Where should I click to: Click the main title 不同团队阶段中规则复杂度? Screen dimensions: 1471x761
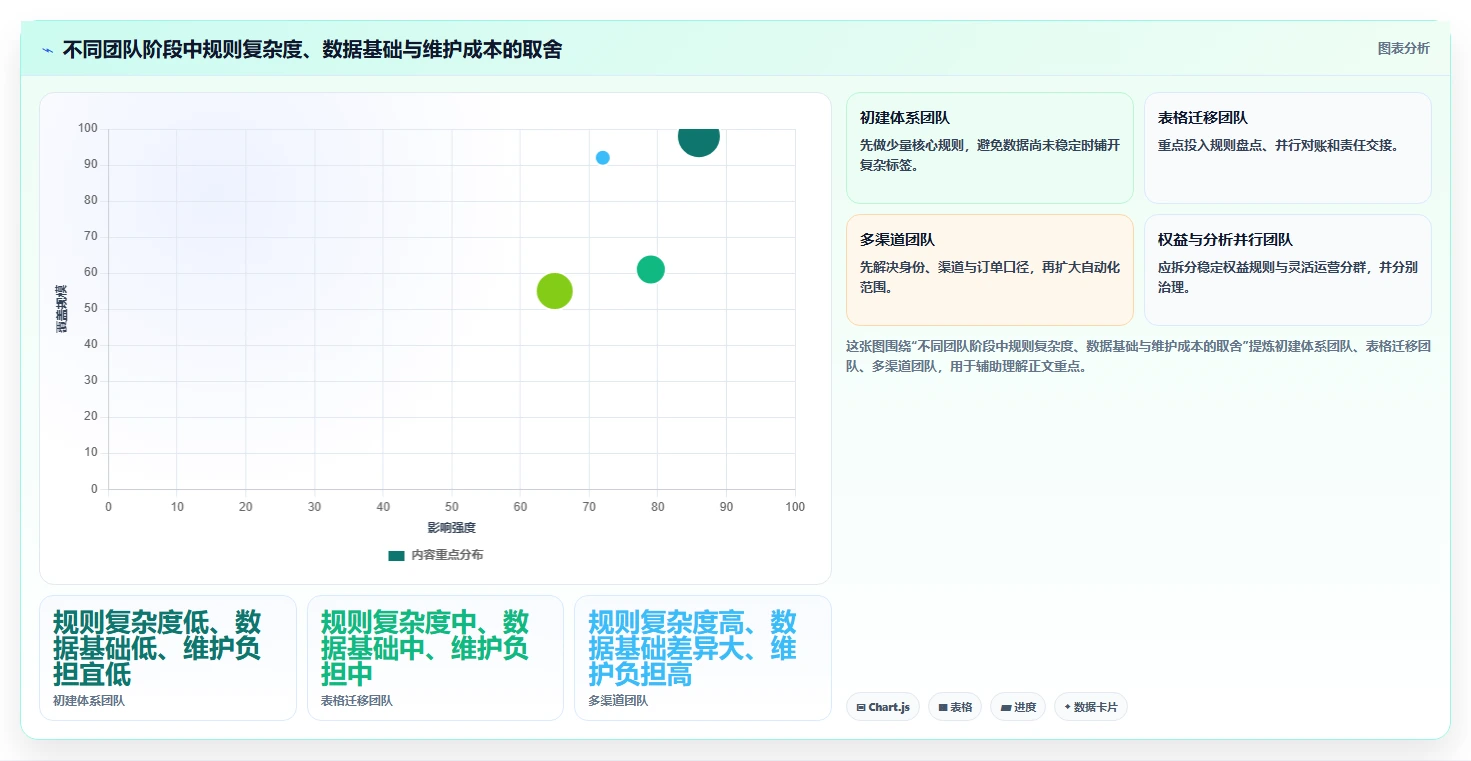[312, 49]
